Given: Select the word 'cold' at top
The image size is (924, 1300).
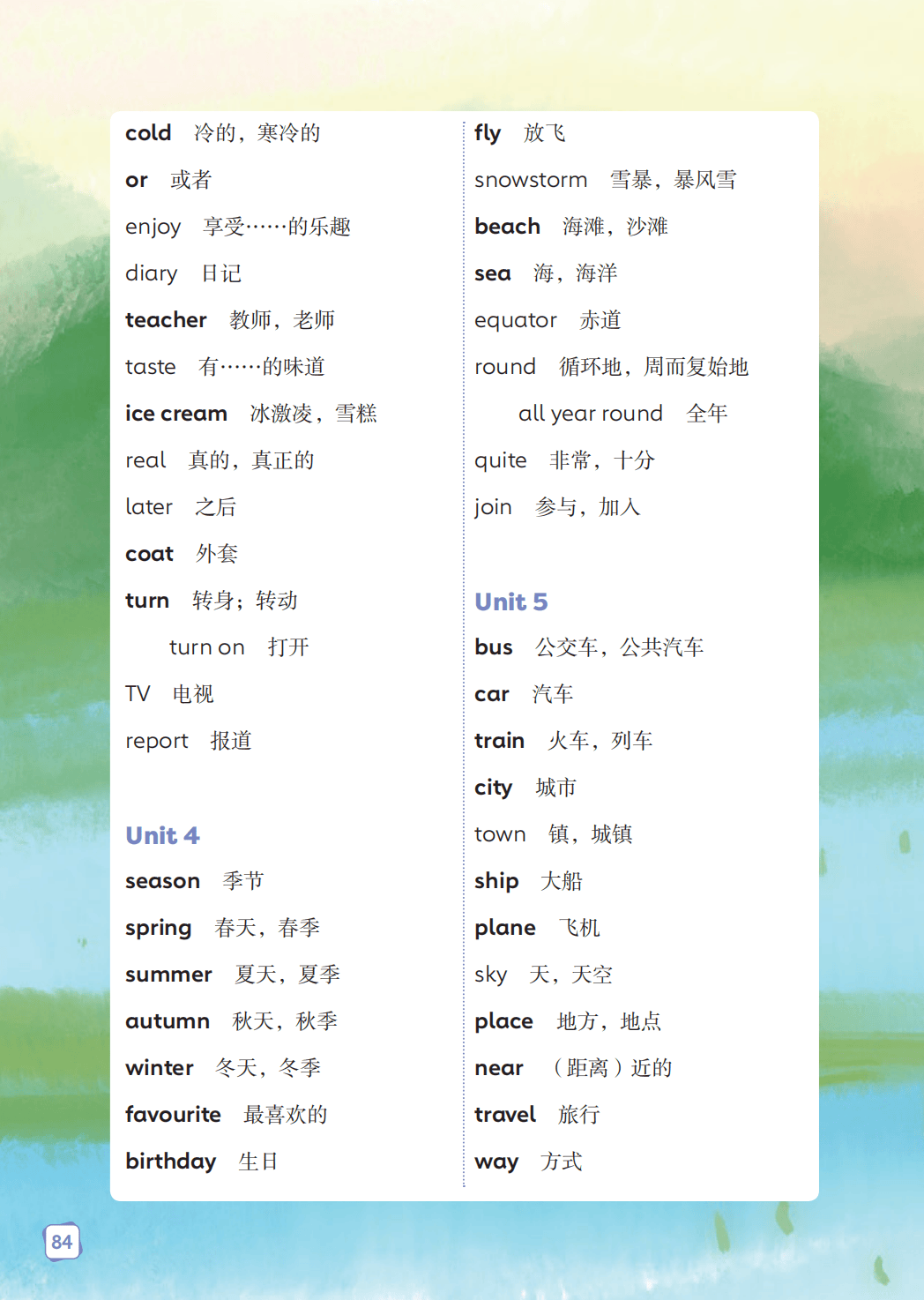Looking at the screenshot, I should tap(148, 133).
